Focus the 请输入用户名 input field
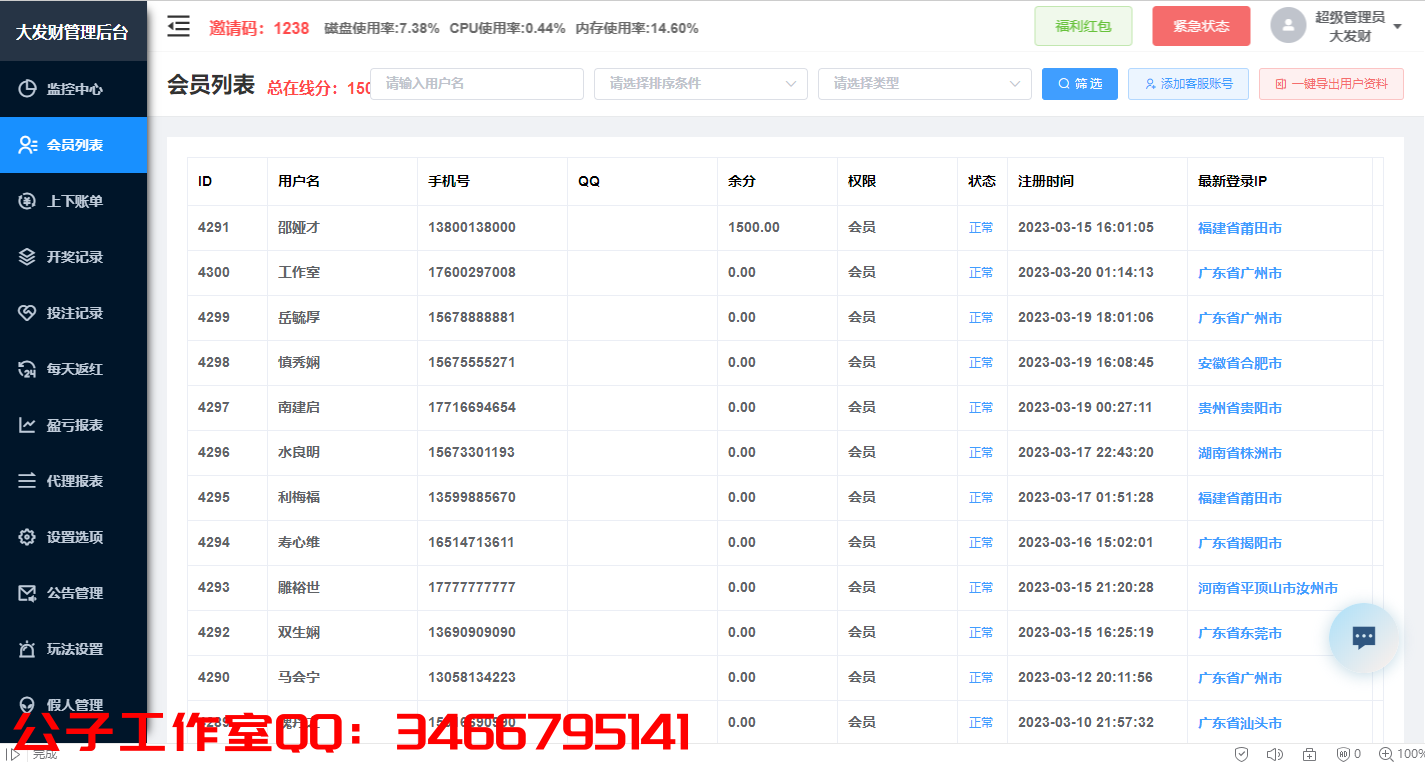The width and height of the screenshot is (1425, 762). [477, 84]
